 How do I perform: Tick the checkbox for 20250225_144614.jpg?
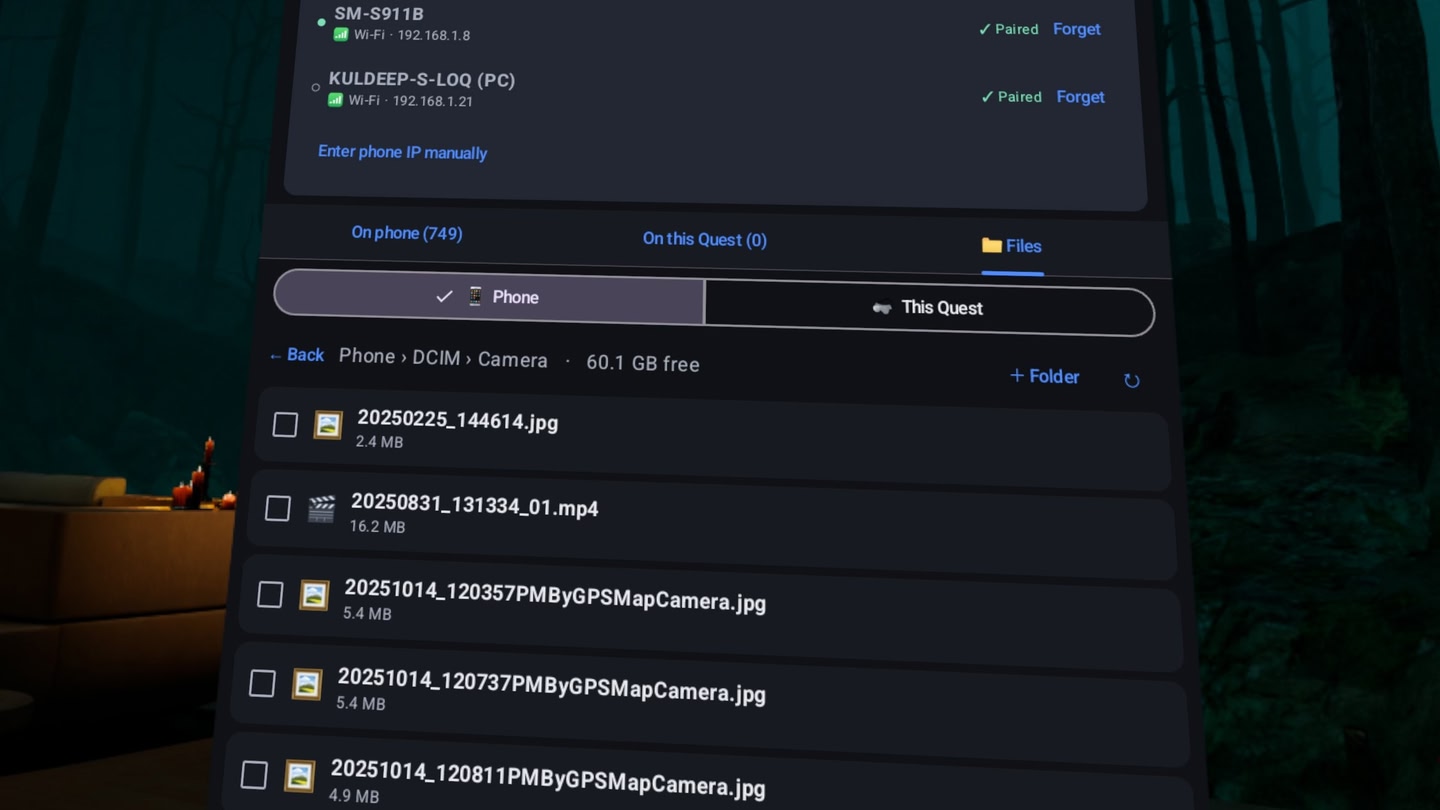[285, 424]
